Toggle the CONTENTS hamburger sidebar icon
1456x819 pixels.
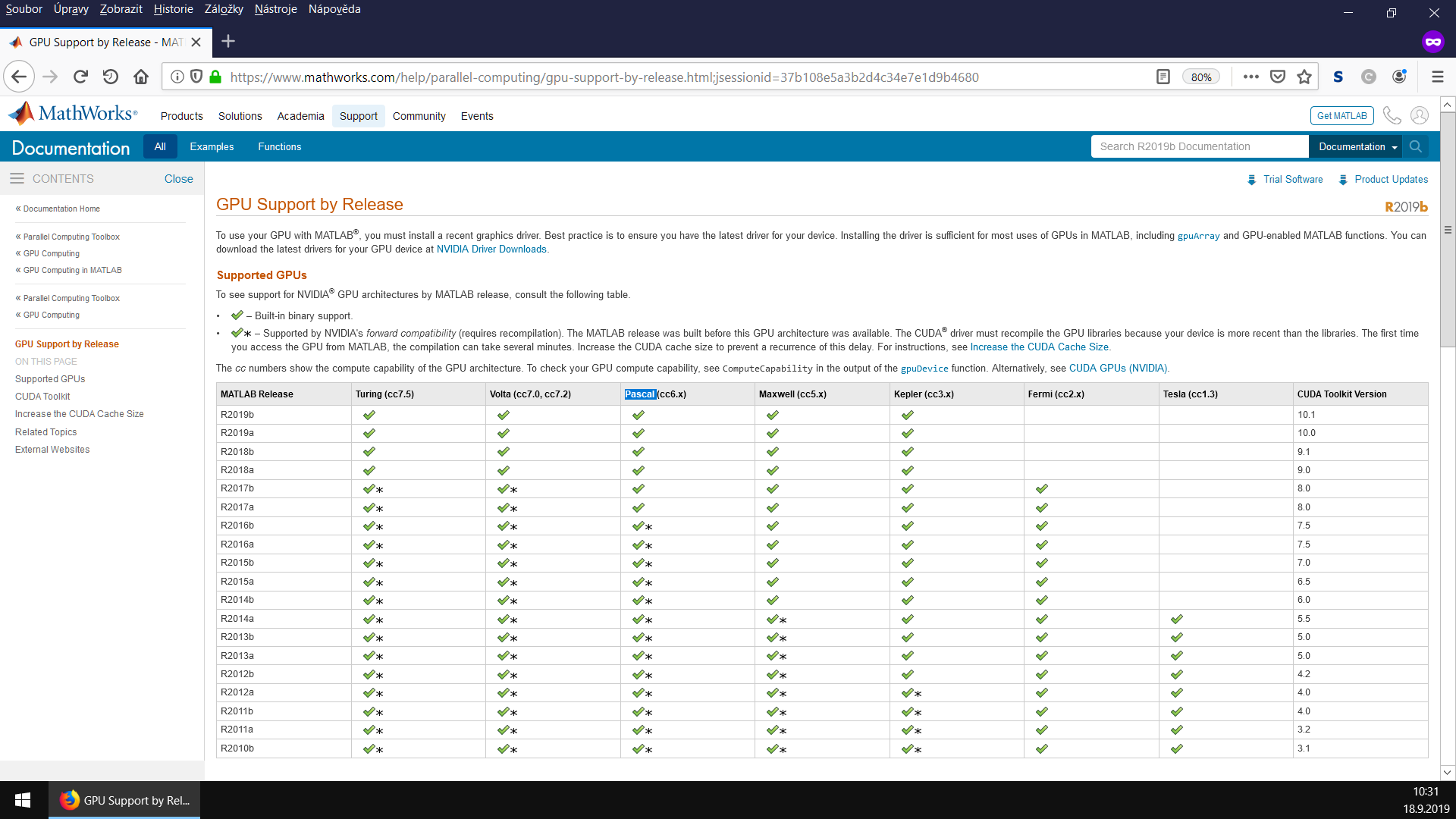point(17,178)
